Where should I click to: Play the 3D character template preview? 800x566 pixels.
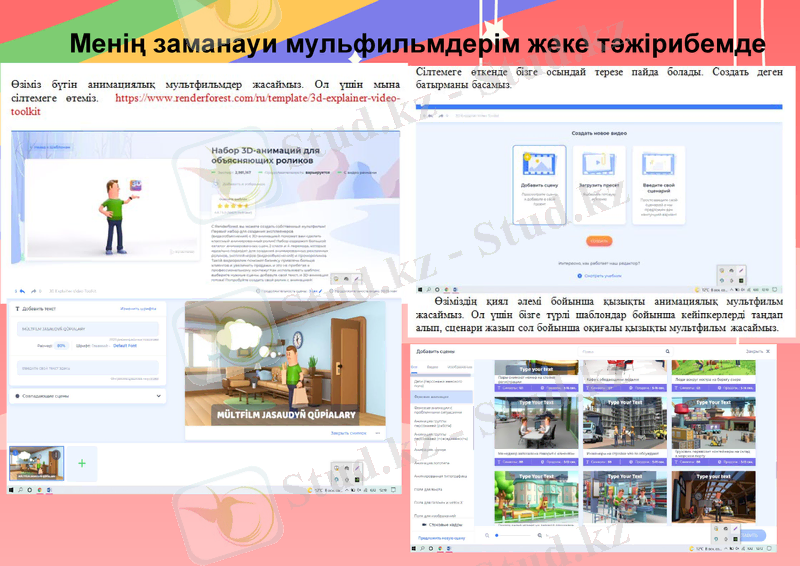click(112, 209)
